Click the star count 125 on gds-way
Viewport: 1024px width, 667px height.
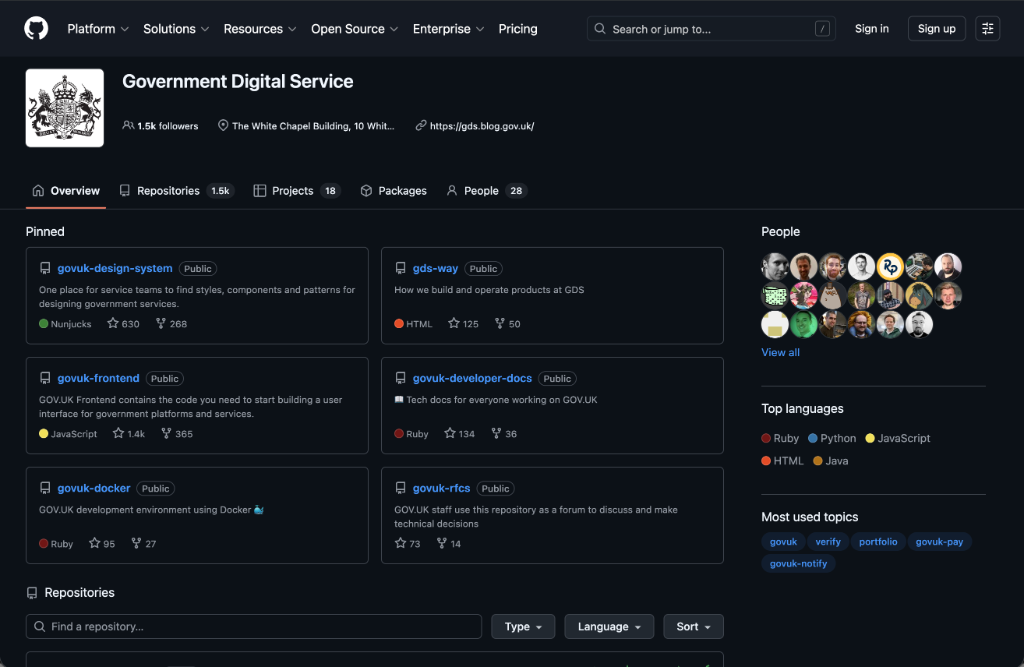463,324
